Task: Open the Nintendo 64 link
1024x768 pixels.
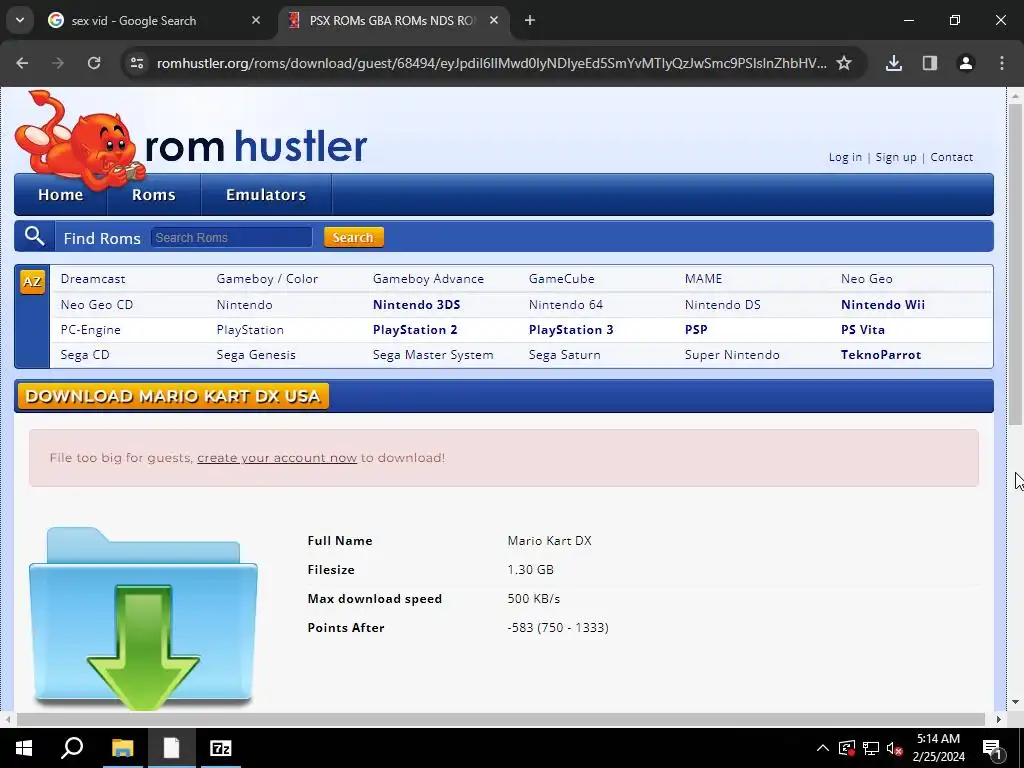Action: 566,304
